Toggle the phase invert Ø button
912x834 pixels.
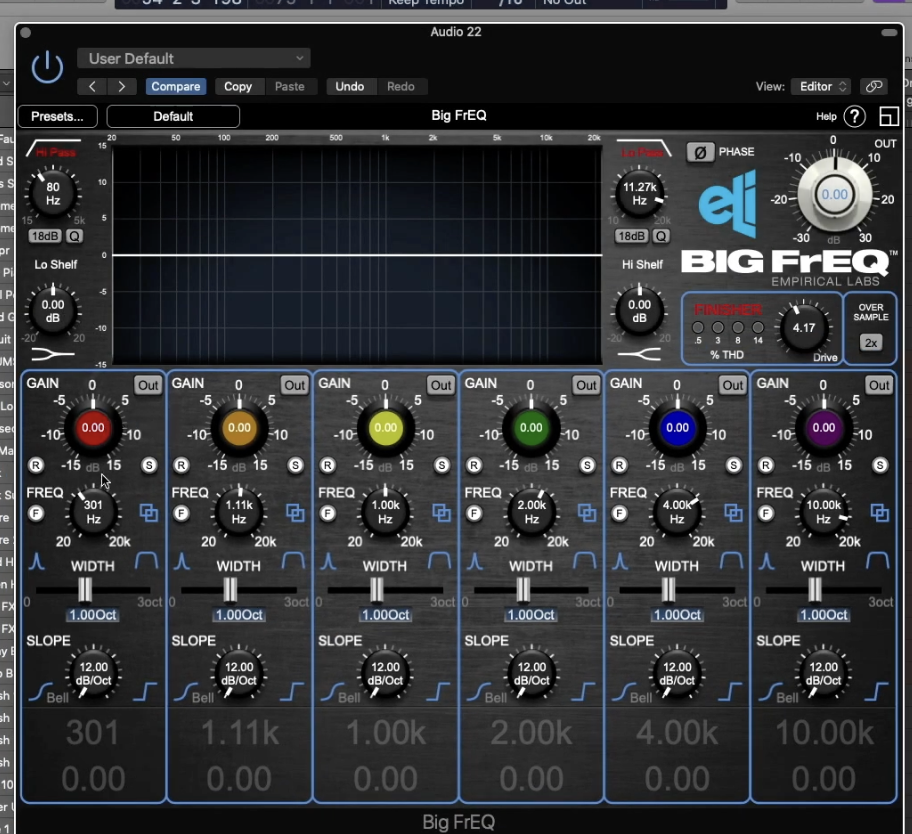(x=700, y=152)
